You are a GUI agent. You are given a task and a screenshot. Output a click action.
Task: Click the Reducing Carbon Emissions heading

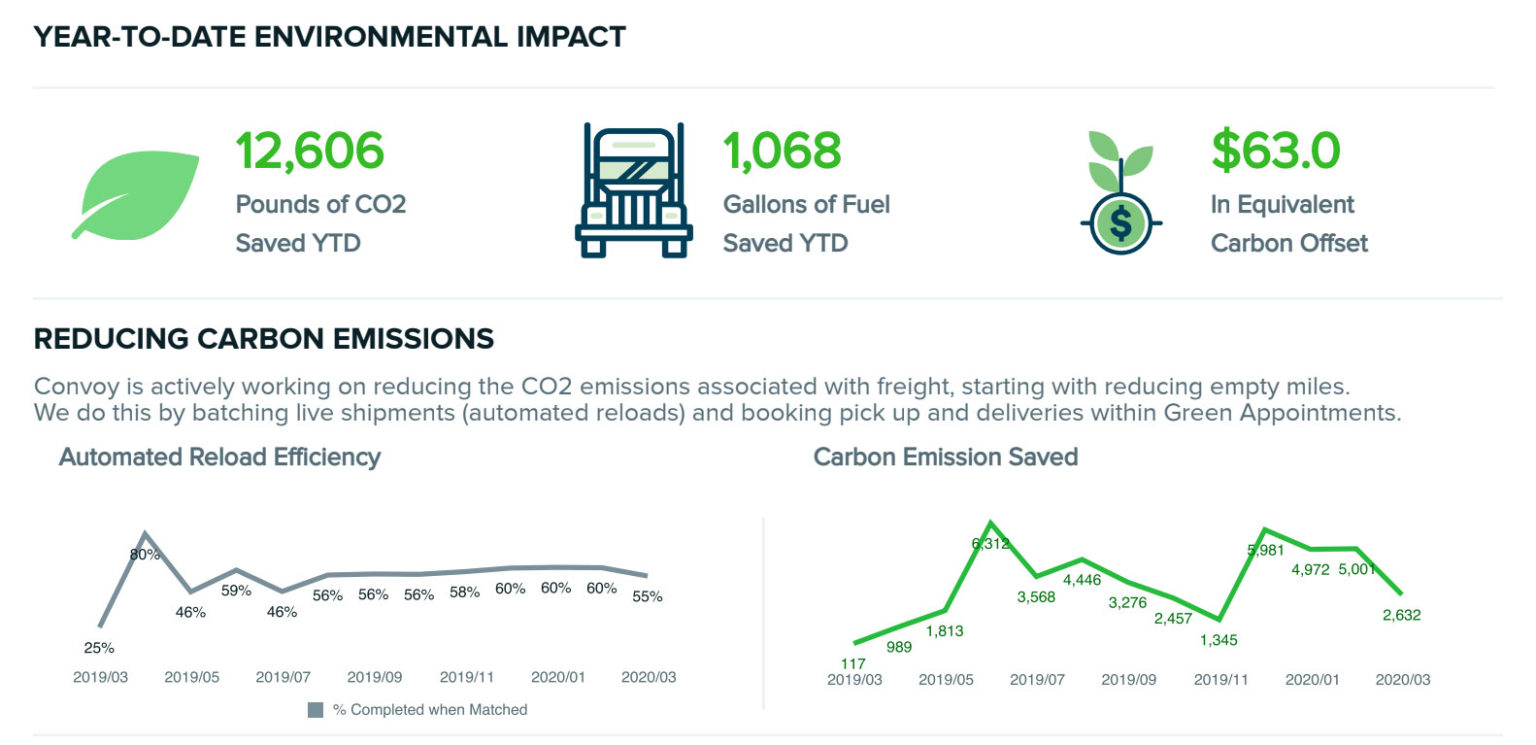pyautogui.click(x=264, y=339)
